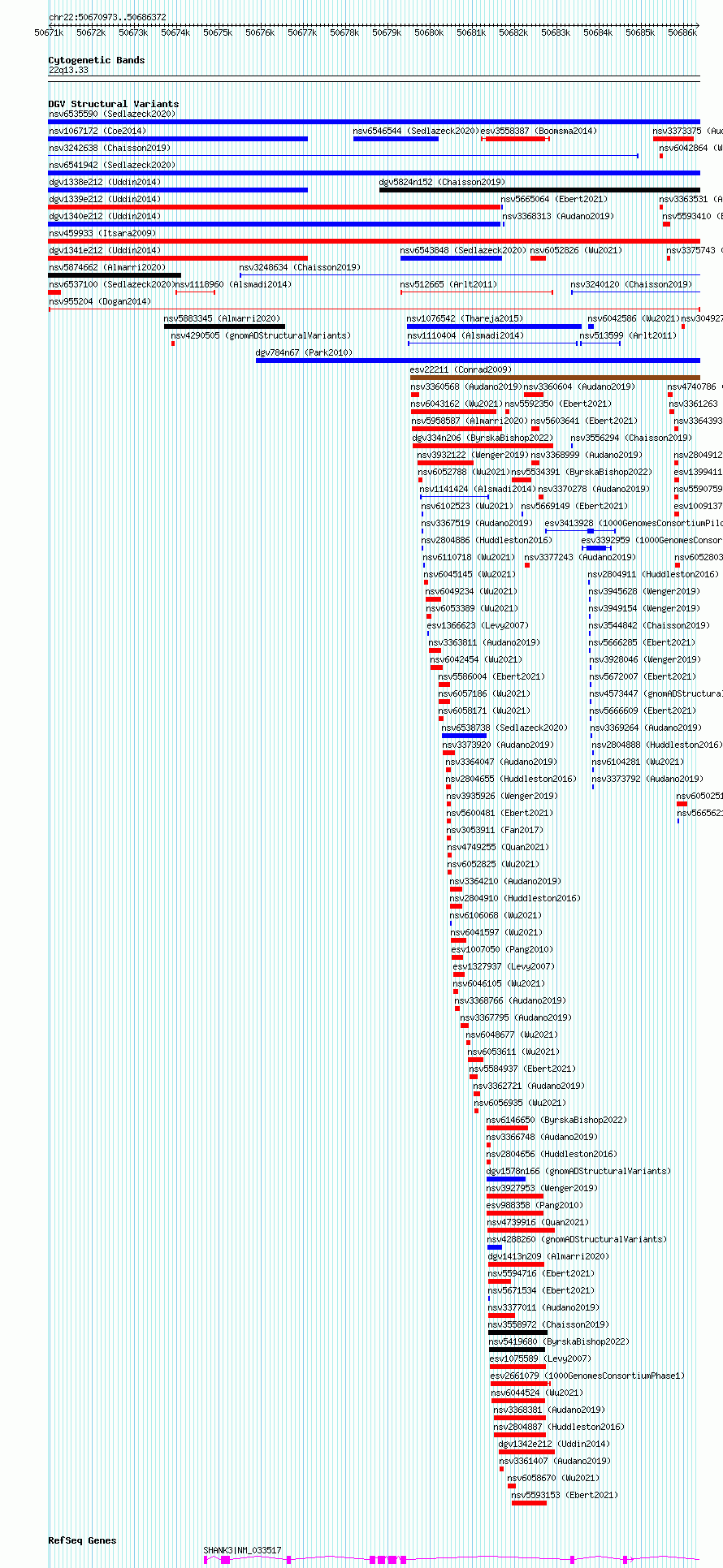Viewport: 723px width, 1568px height.
Task: Open dgv5824n152 (Chaisson2019) variant label
Action: (442, 182)
